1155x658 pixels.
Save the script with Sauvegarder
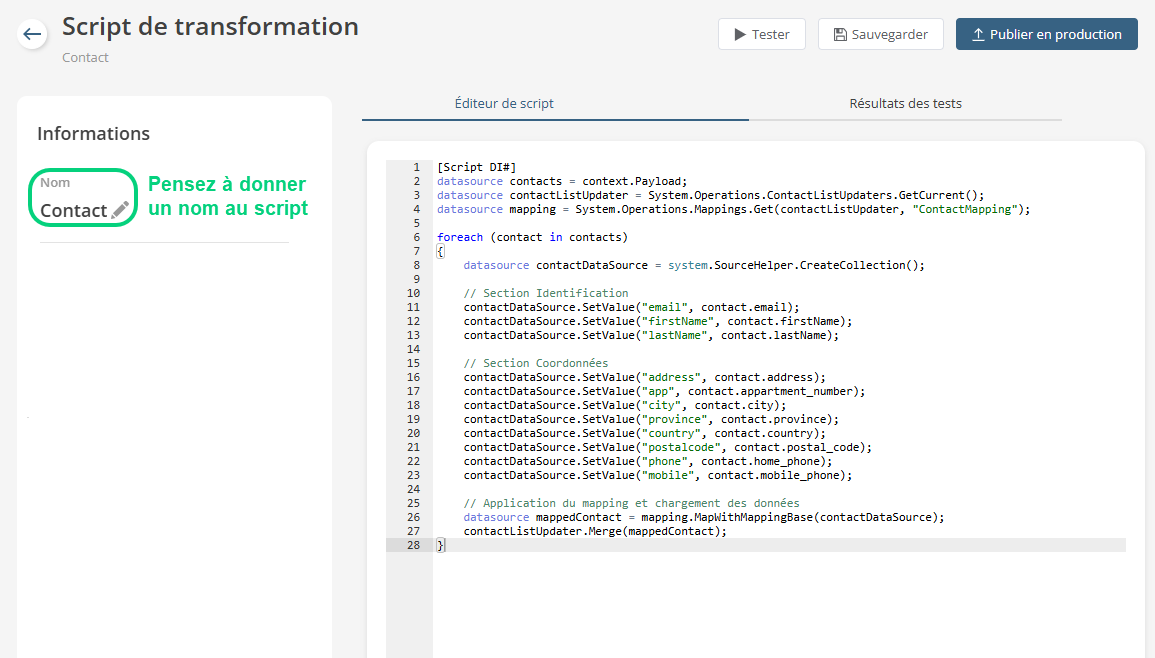click(x=880, y=34)
